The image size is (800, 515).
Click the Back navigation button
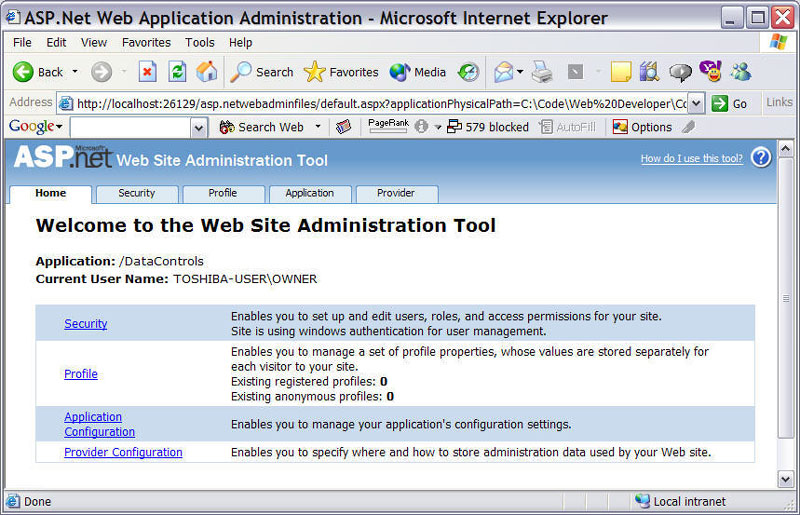[x=38, y=72]
